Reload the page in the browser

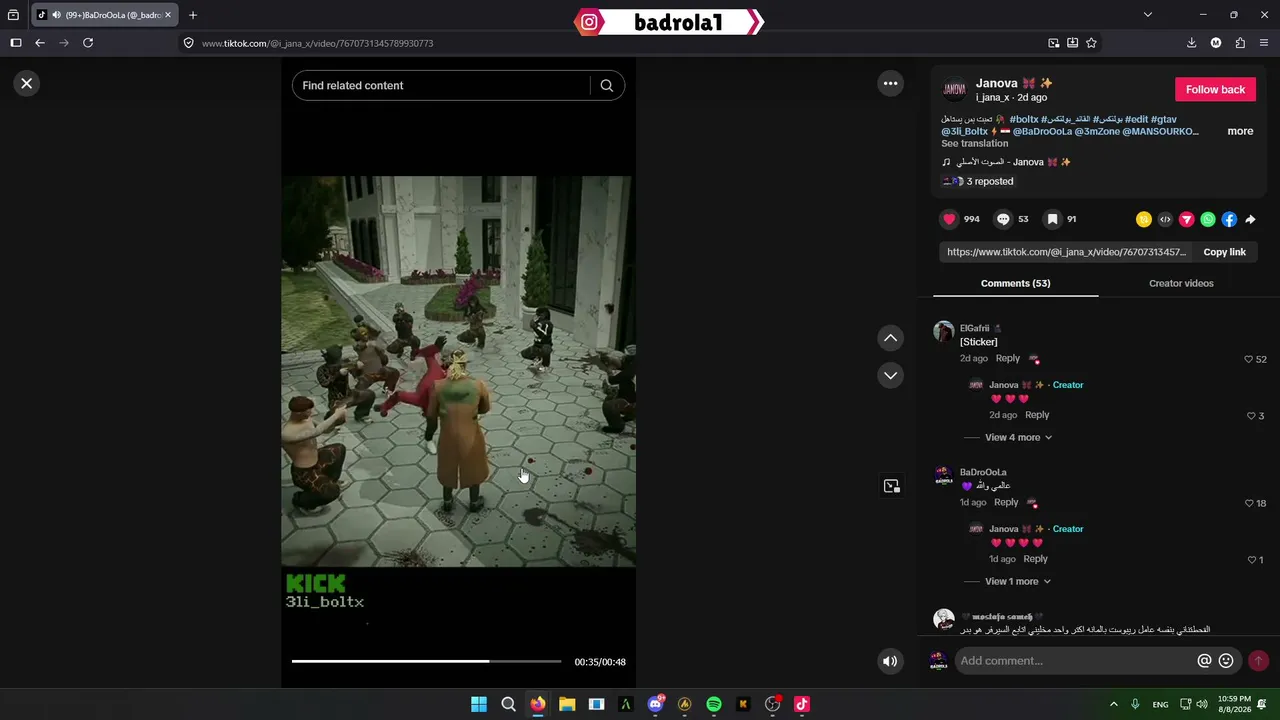(88, 43)
